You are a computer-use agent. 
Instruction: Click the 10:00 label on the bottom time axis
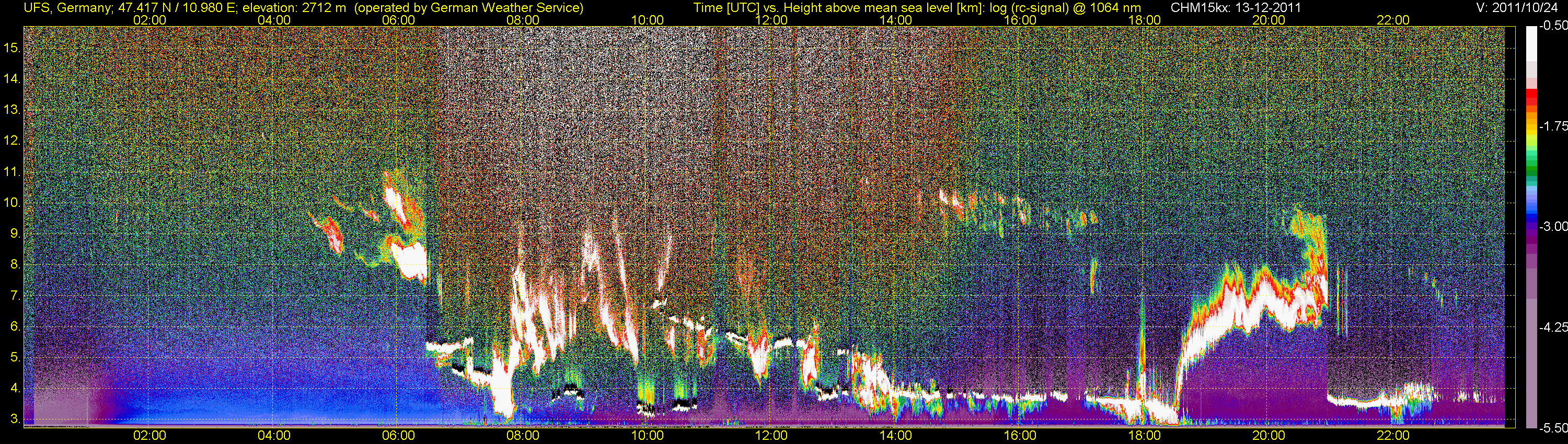coord(647,436)
